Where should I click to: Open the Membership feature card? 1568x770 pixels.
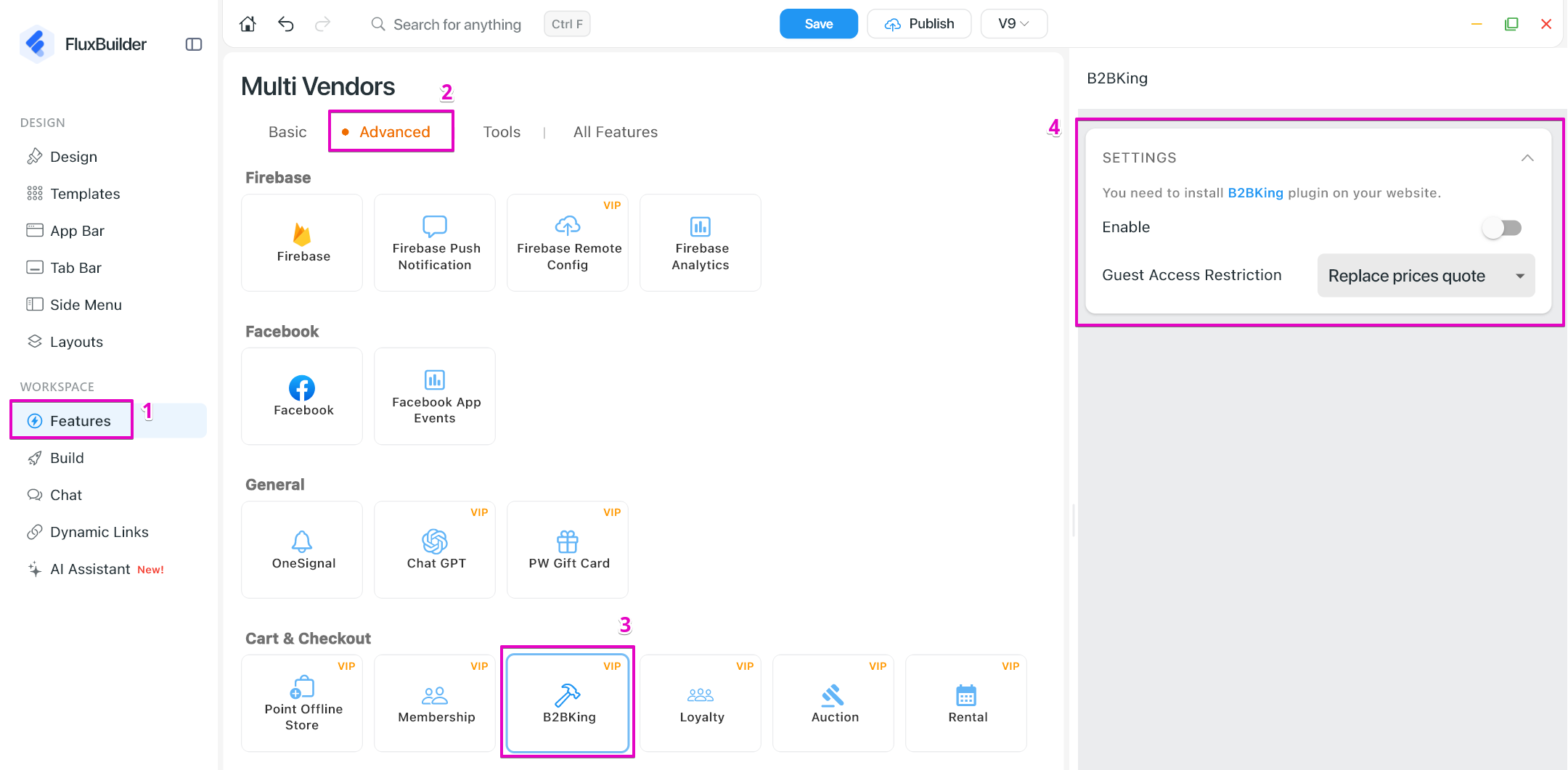435,703
